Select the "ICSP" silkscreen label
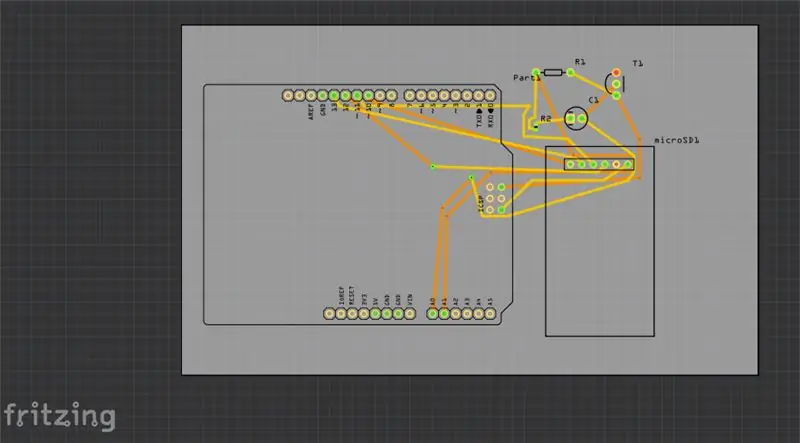Screen dimensions: 800x443 pos(480,203)
